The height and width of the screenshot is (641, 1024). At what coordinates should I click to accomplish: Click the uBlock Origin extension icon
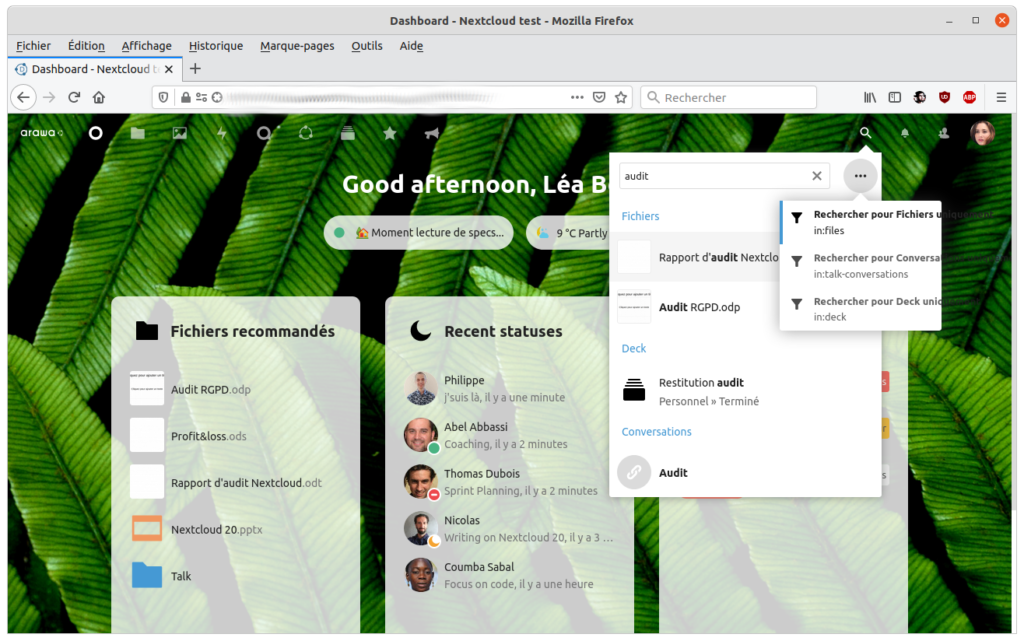coord(944,97)
